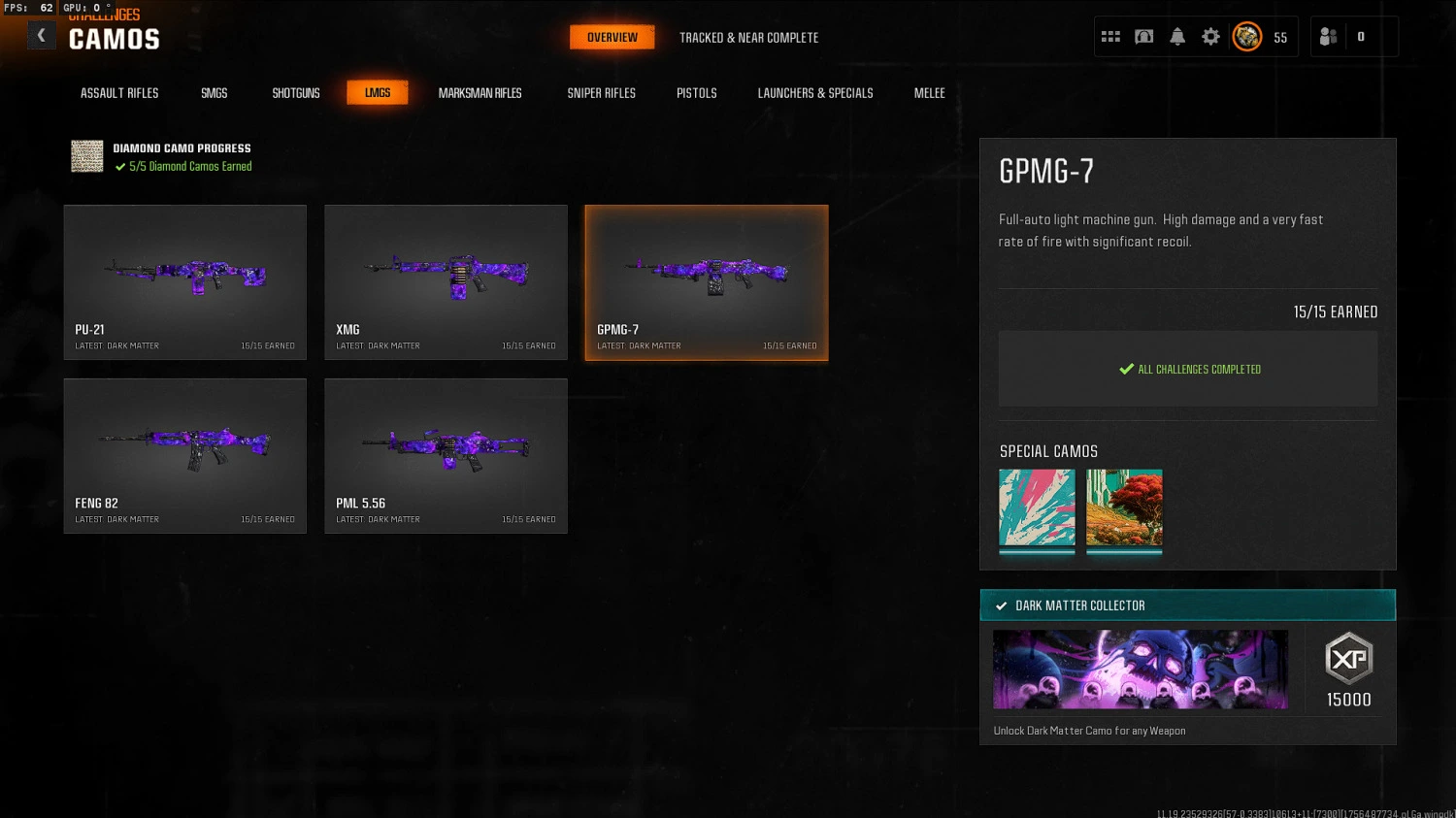
Task: Select the teal and pink special camo
Action: coord(1037,508)
